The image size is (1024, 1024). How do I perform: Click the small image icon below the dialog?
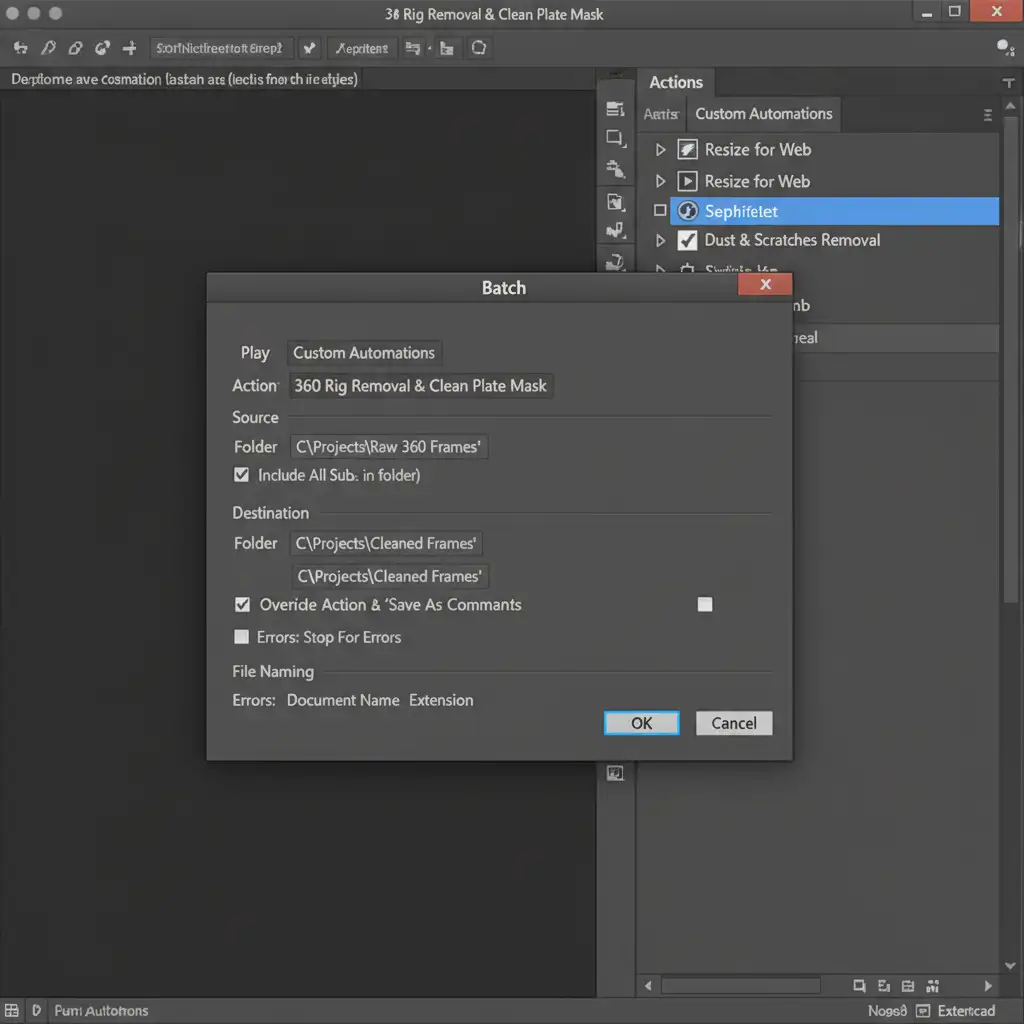tap(615, 772)
